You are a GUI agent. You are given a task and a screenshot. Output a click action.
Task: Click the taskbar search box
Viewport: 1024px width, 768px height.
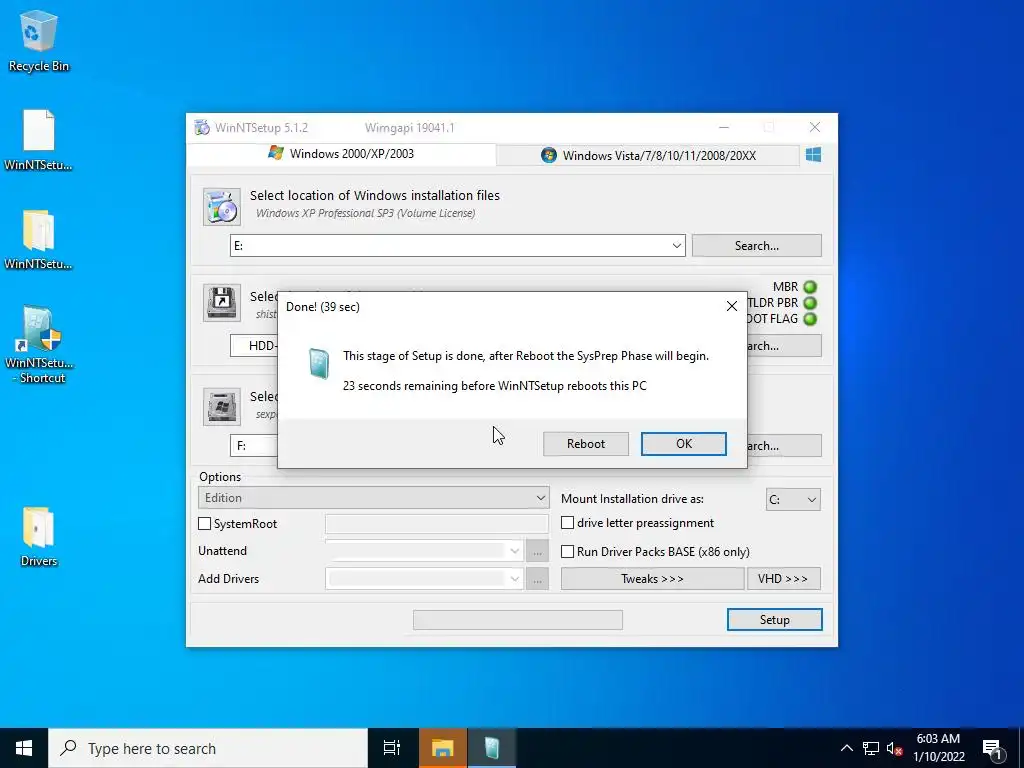click(x=208, y=748)
